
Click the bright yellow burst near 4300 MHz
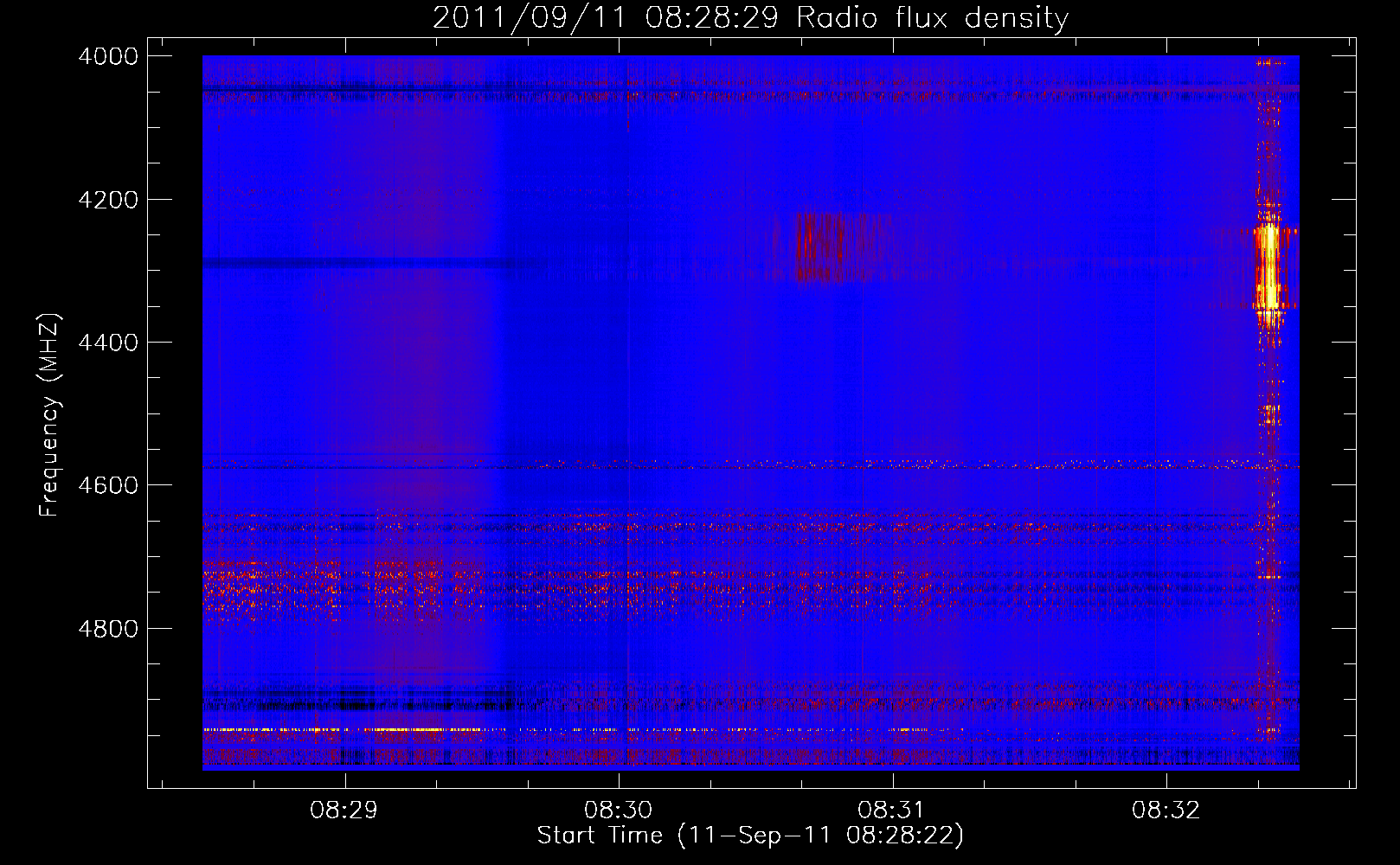point(1268,266)
